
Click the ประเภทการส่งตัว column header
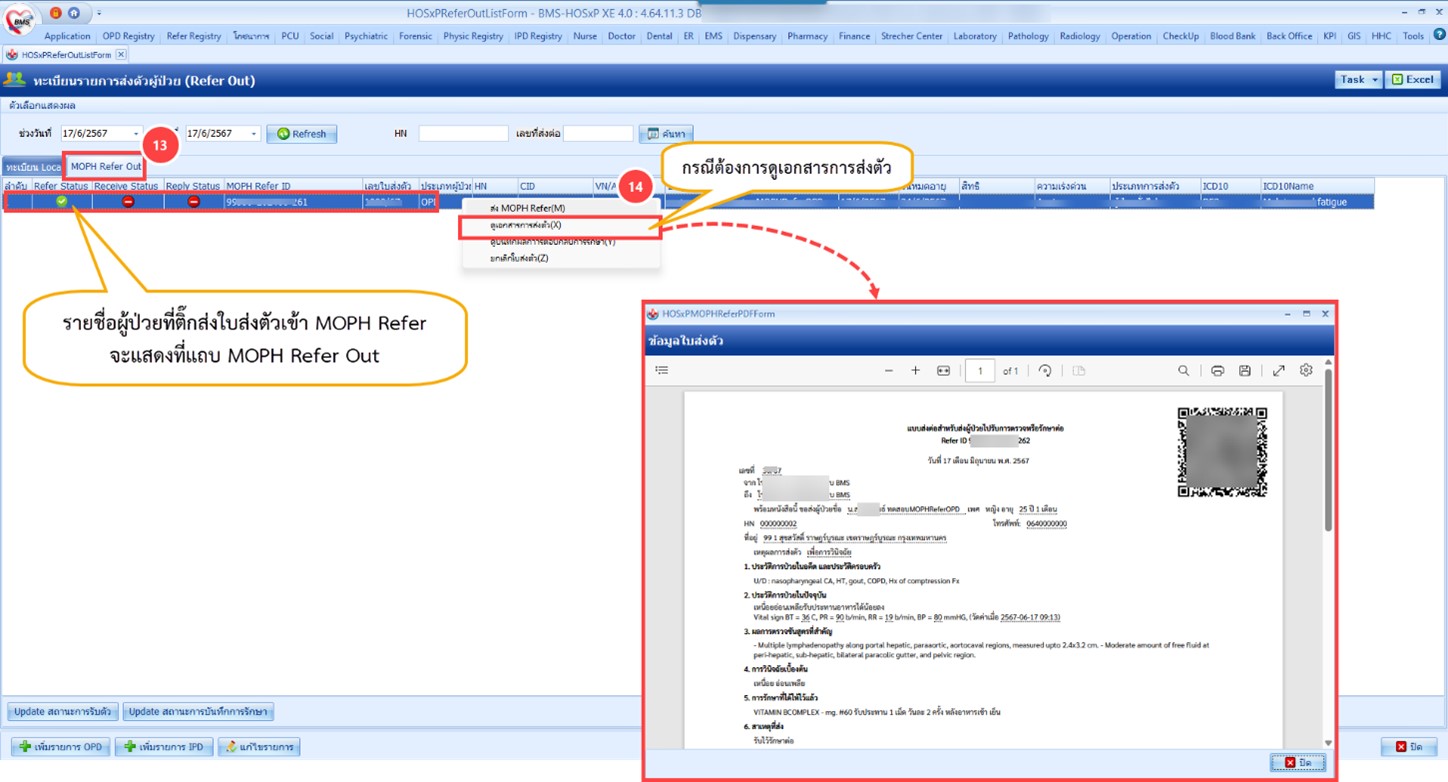1156,186
